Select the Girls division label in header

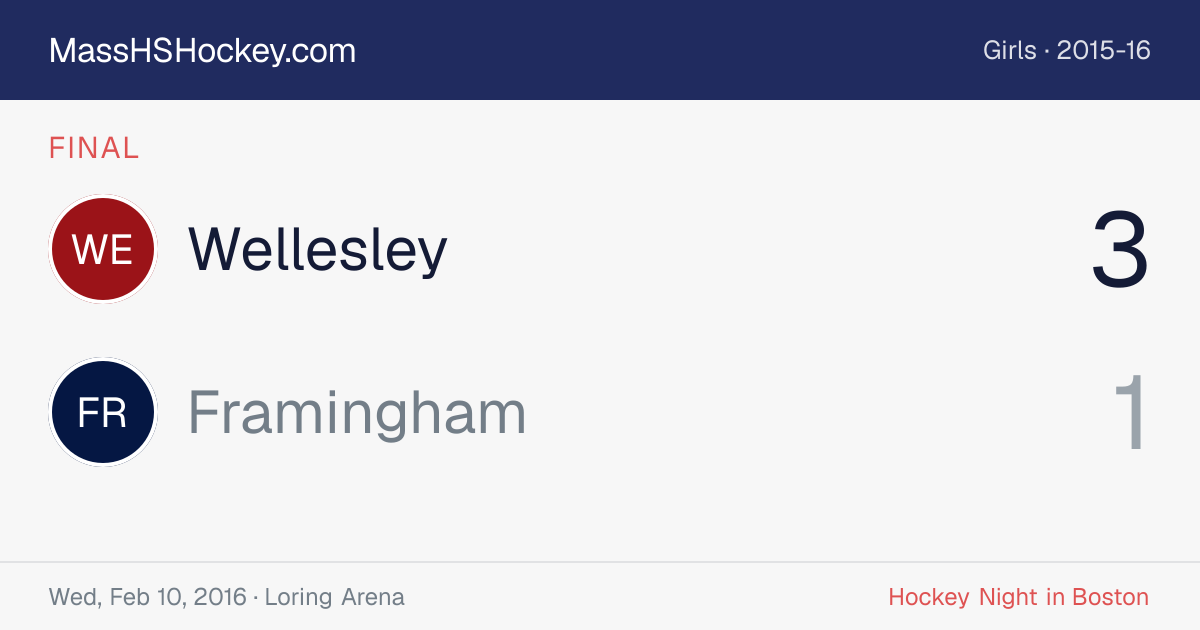click(x=1010, y=51)
